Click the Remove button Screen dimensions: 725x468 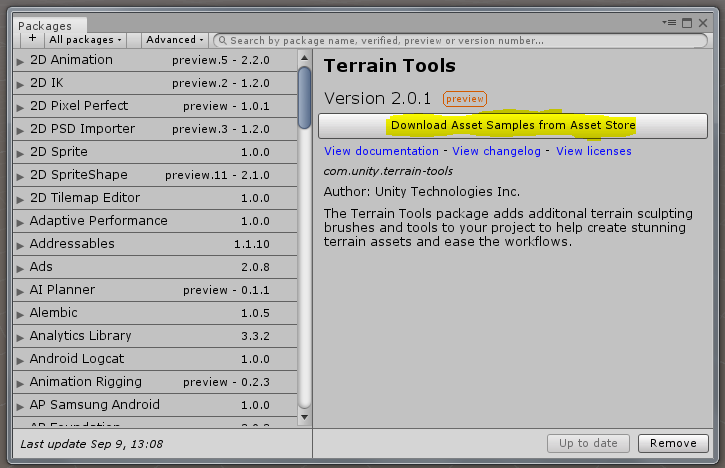673,443
